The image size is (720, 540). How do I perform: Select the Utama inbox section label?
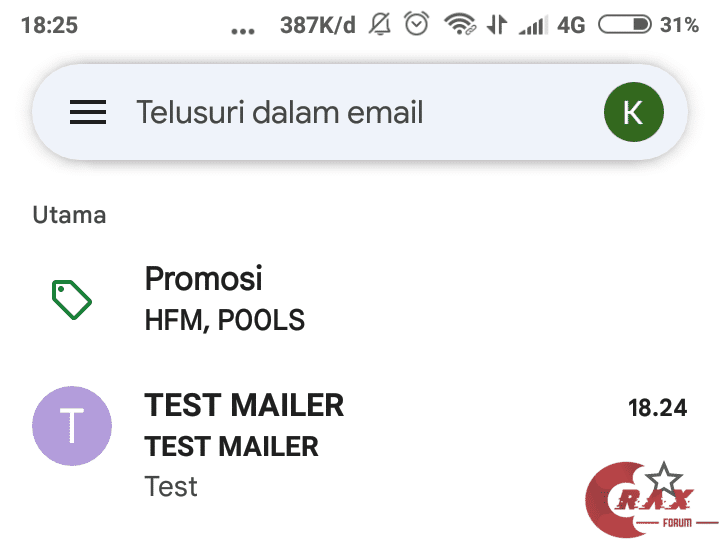pos(69,214)
